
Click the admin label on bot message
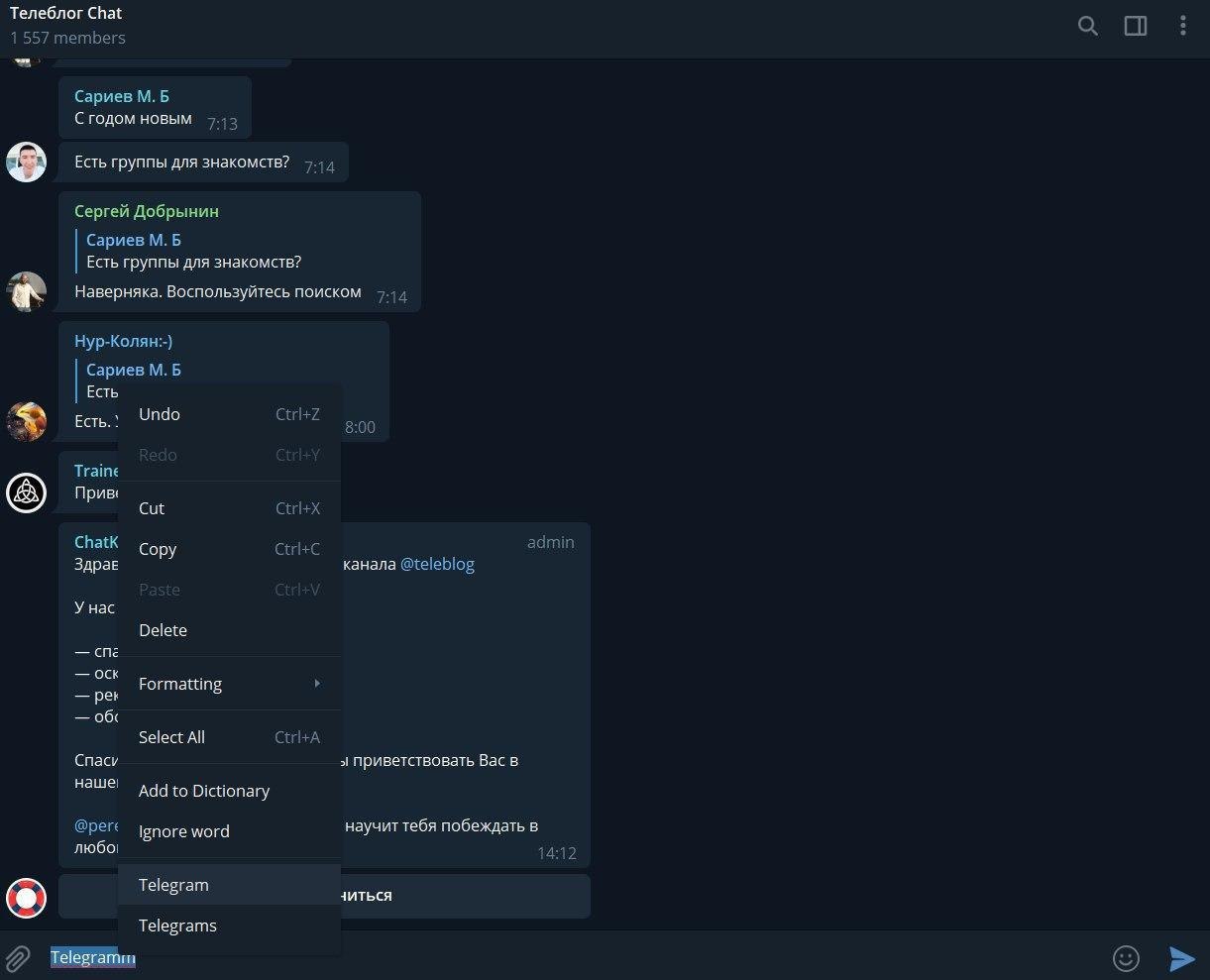pos(551,542)
